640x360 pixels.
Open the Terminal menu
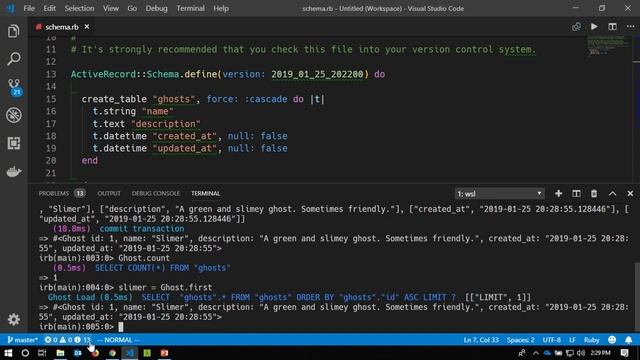point(190,8)
